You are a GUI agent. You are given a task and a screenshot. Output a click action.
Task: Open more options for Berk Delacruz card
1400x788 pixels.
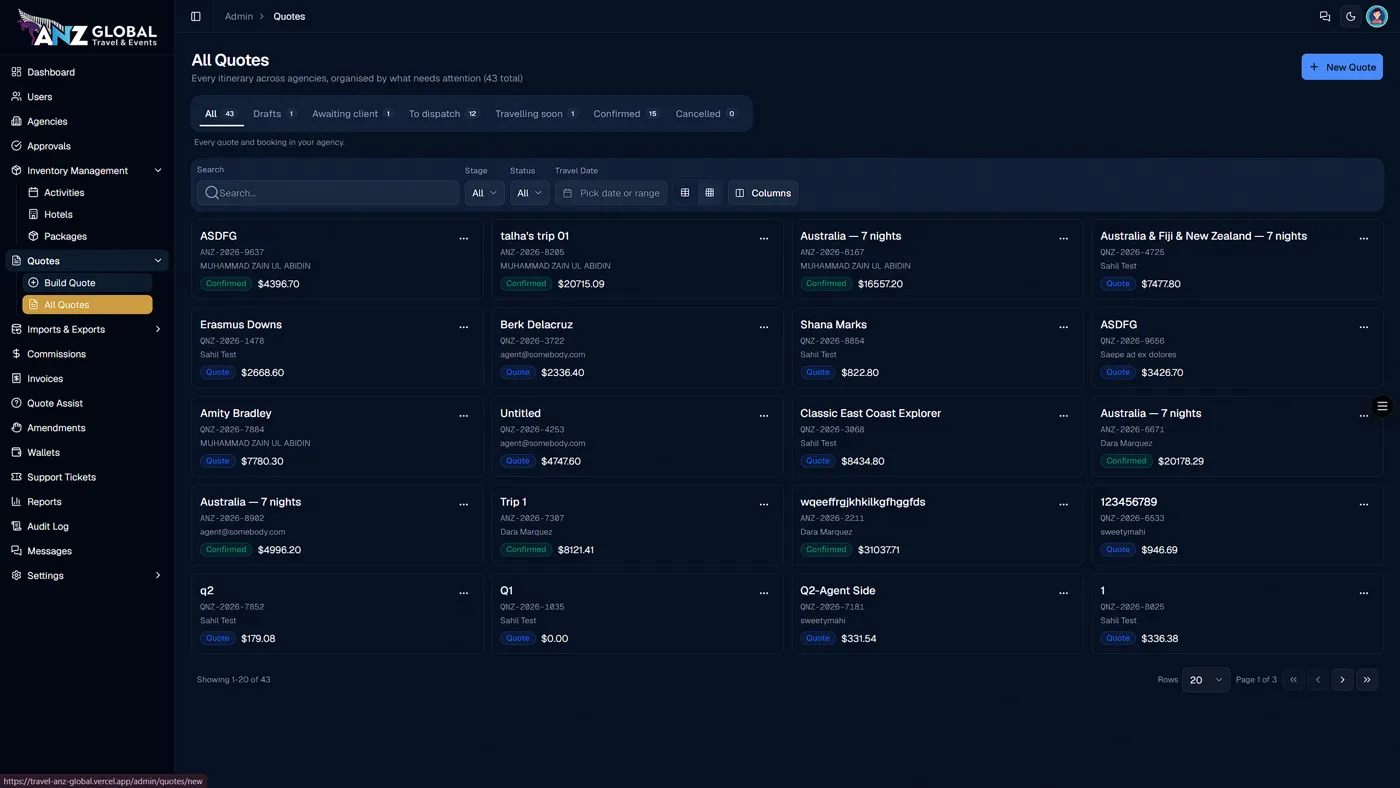[764, 327]
